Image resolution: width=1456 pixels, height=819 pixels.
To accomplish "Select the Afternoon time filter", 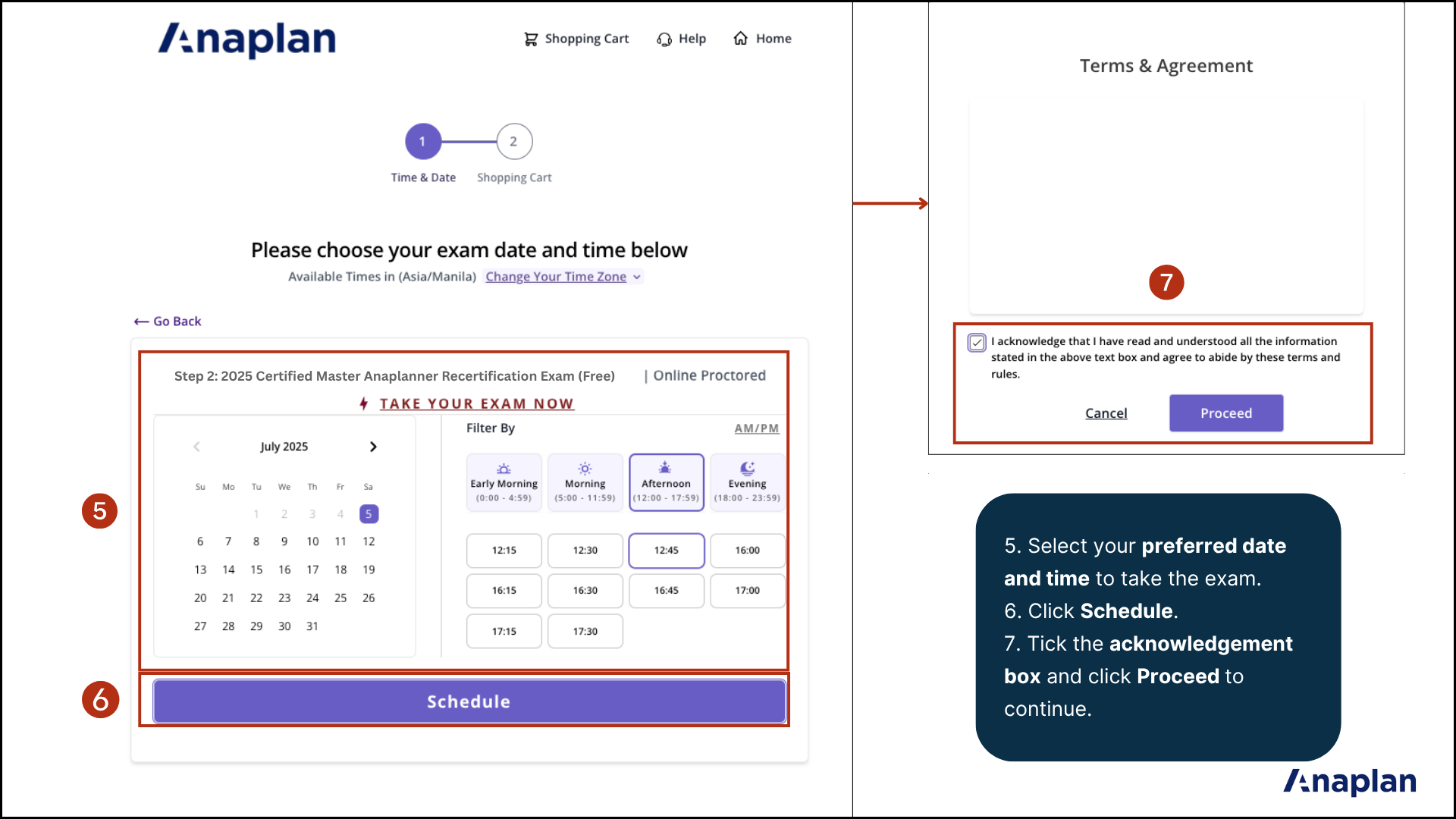I will click(667, 482).
